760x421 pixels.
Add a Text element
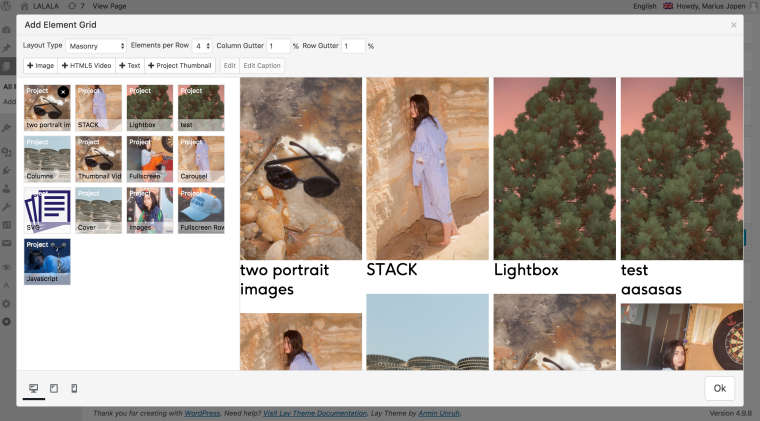pyautogui.click(x=130, y=66)
